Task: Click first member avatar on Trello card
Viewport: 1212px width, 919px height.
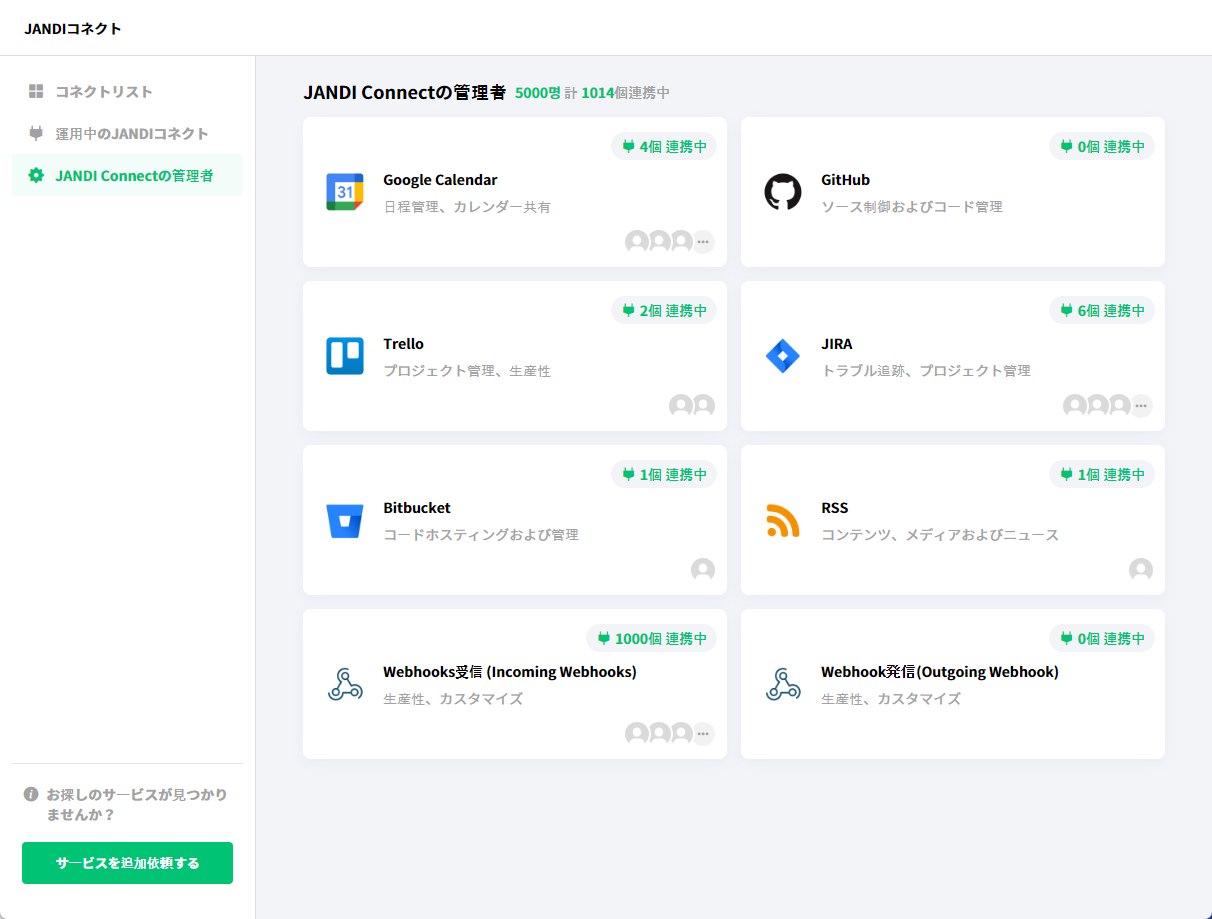Action: tap(681, 406)
